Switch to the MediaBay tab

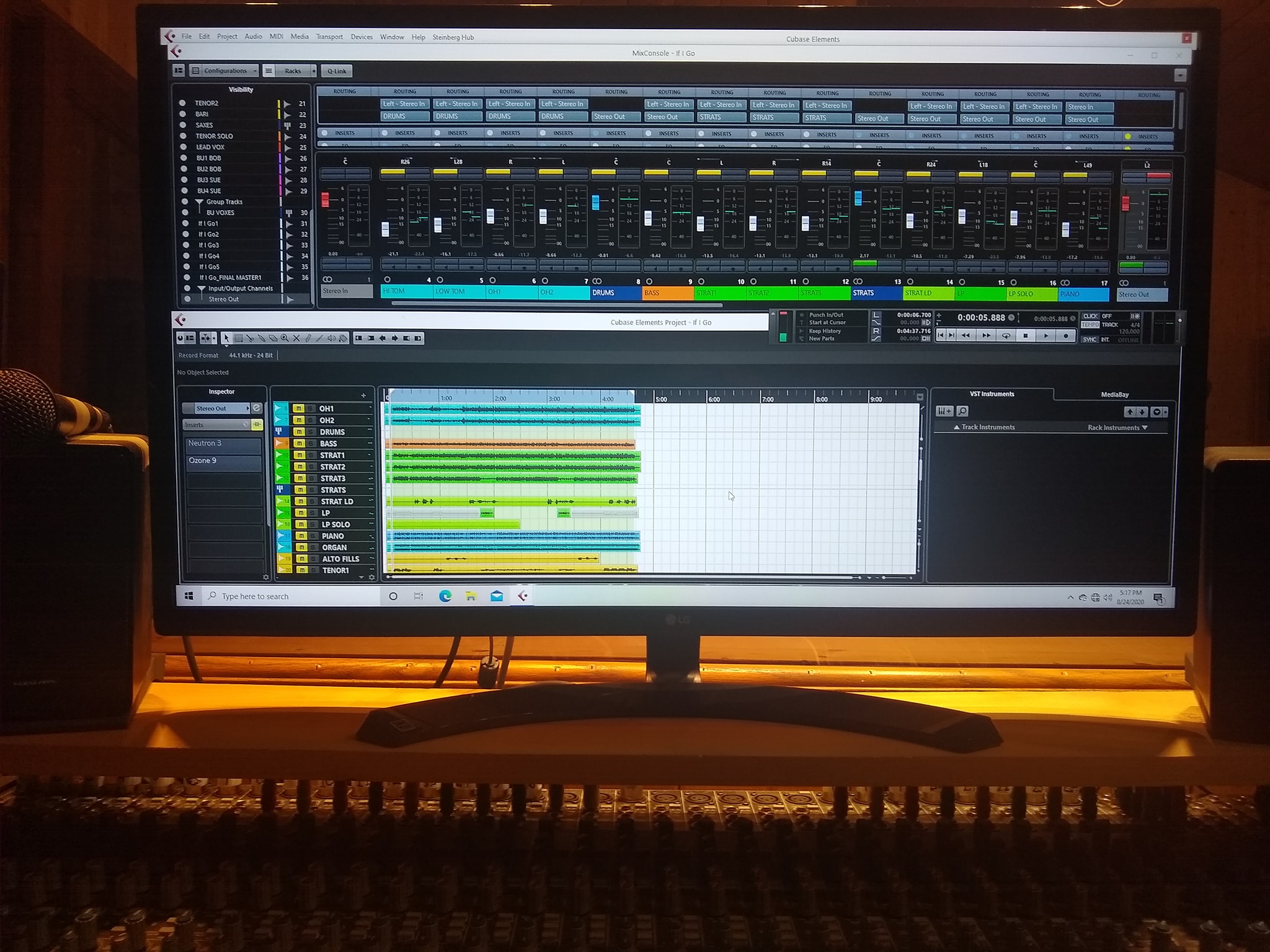coord(1114,395)
